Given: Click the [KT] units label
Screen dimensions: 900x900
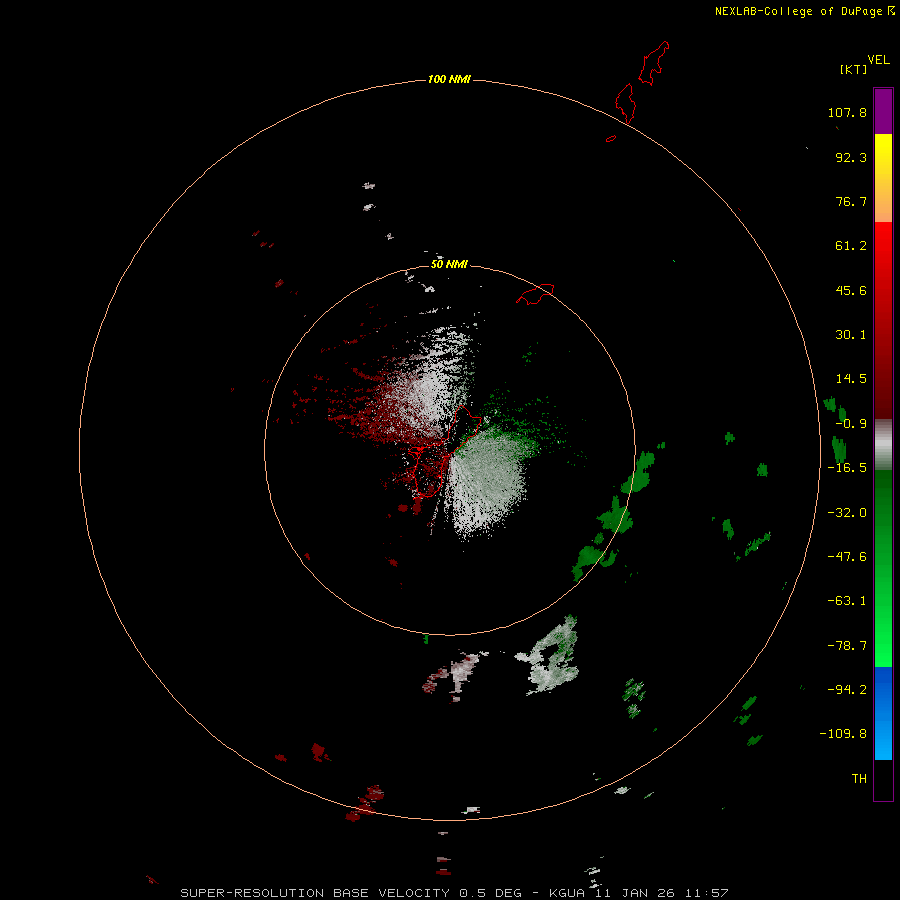Looking at the screenshot, I should [x=853, y=69].
